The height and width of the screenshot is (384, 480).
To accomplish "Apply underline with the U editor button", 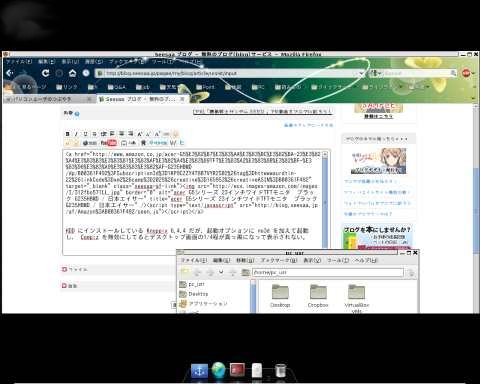I will point(85,134).
